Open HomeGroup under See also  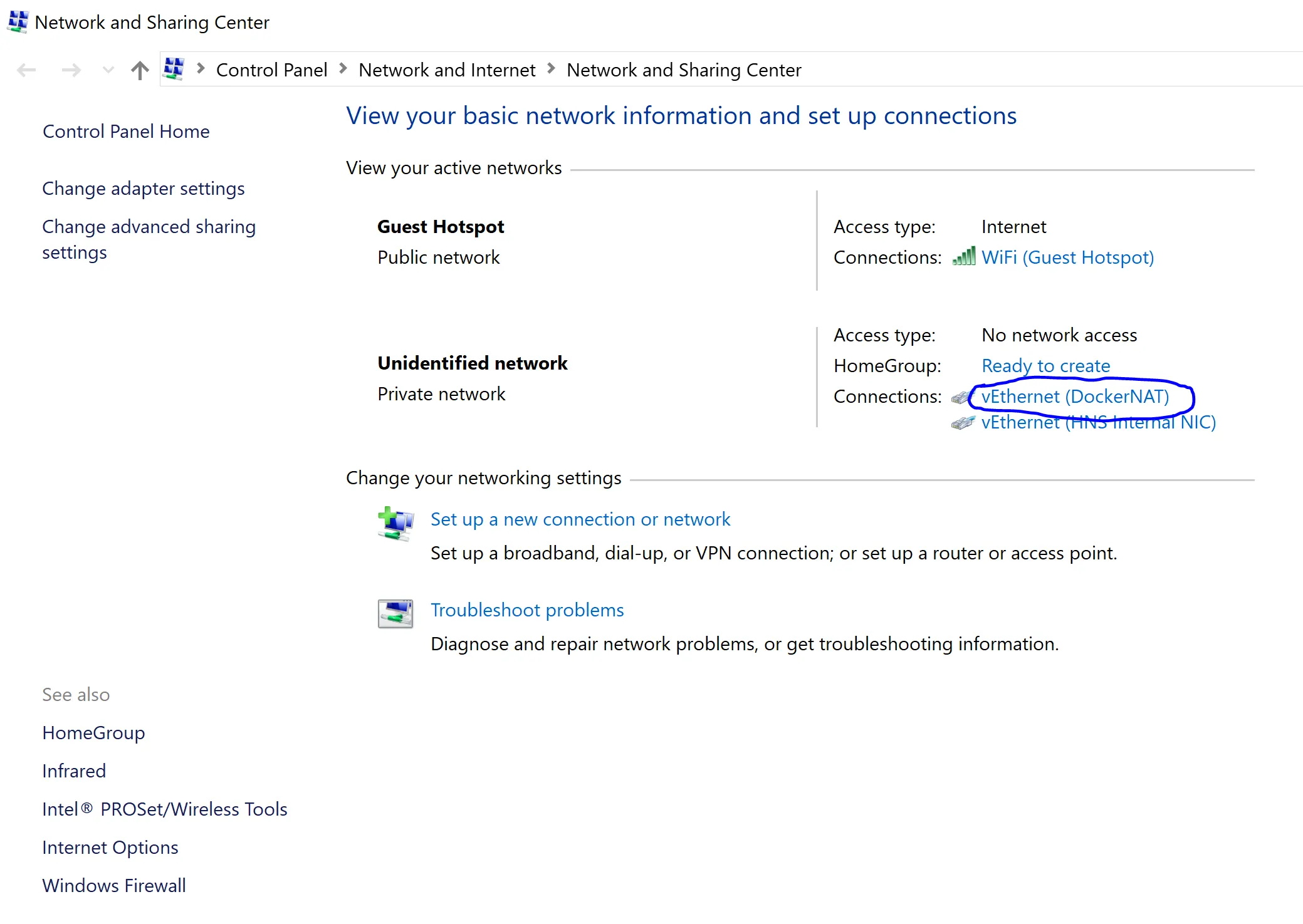(x=93, y=733)
